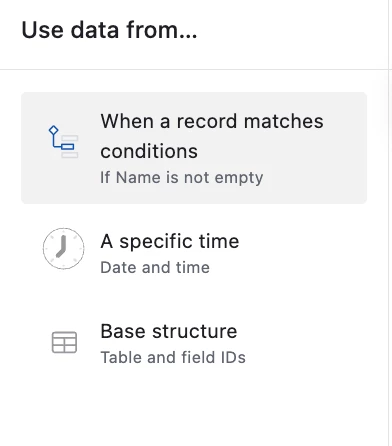Click the header row of the table icon
This screenshot has width=392, height=446.
[64, 335]
